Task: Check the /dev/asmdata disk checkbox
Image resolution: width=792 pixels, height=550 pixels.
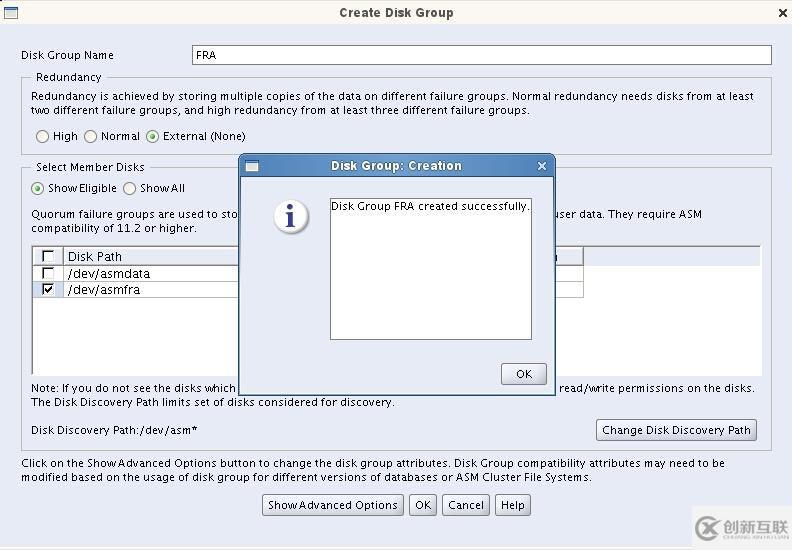Action: 48,273
